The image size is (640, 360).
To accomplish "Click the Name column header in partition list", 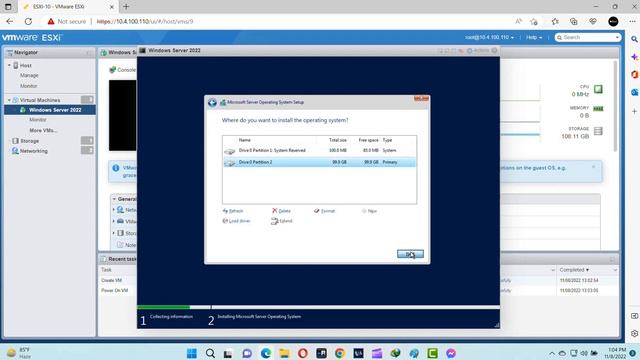I will click(x=244, y=140).
